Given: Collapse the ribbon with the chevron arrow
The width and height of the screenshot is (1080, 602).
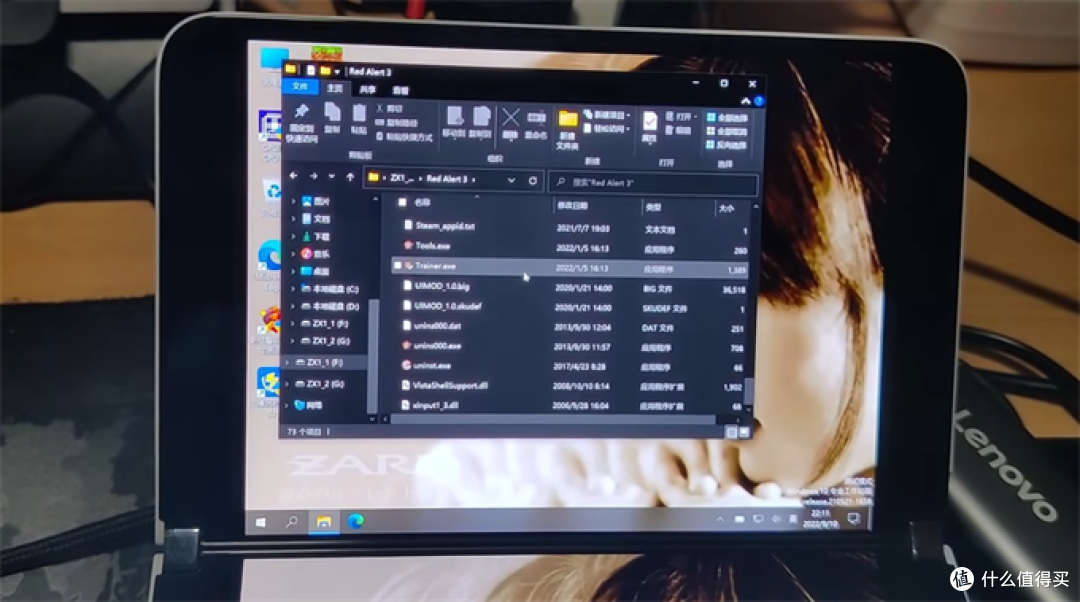Looking at the screenshot, I should point(746,101).
